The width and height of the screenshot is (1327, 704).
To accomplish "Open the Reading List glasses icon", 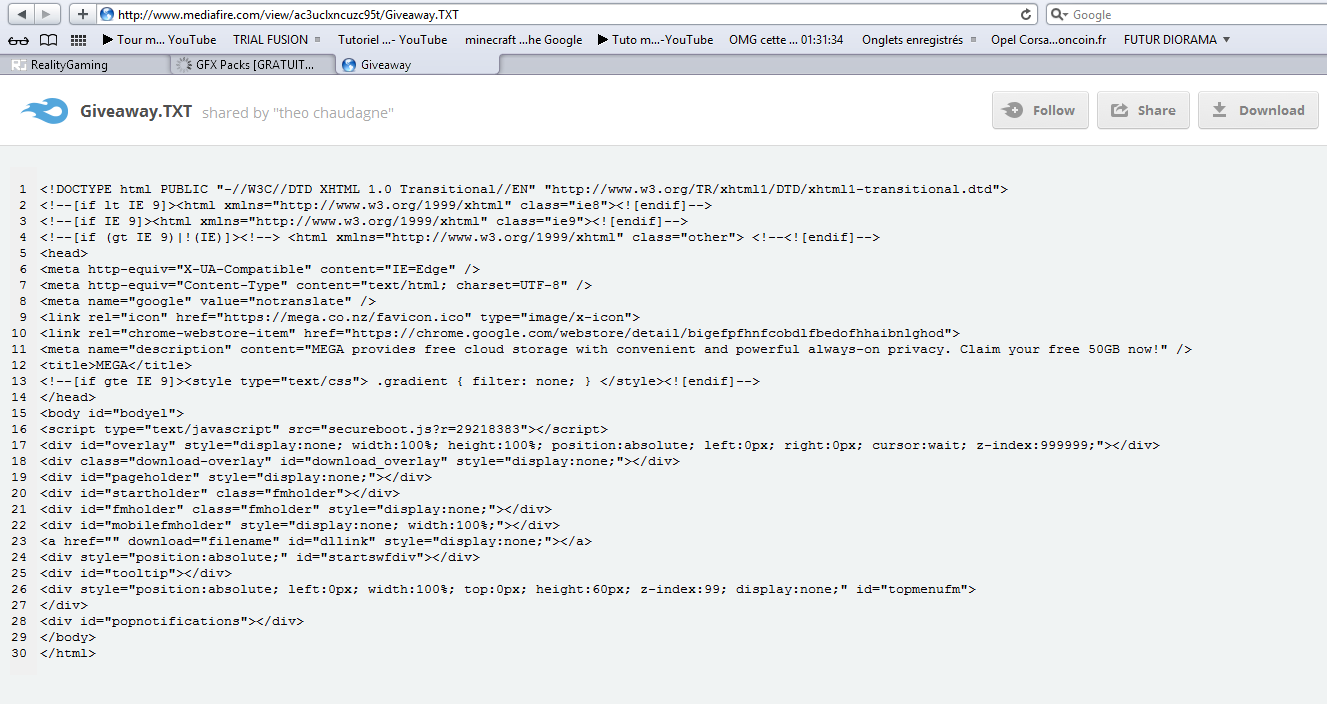I will tap(18, 40).
